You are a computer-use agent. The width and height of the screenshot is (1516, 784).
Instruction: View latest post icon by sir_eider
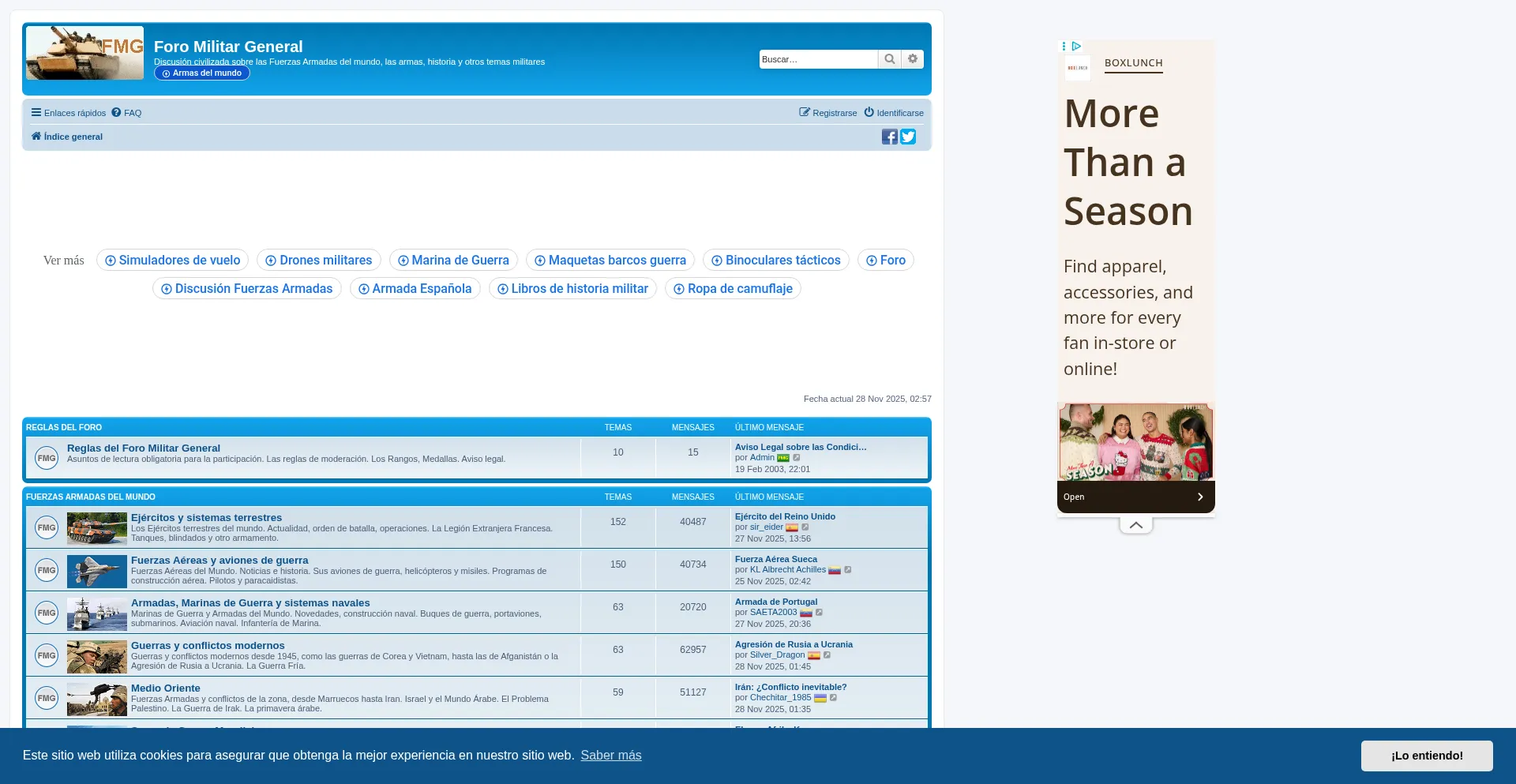[805, 527]
